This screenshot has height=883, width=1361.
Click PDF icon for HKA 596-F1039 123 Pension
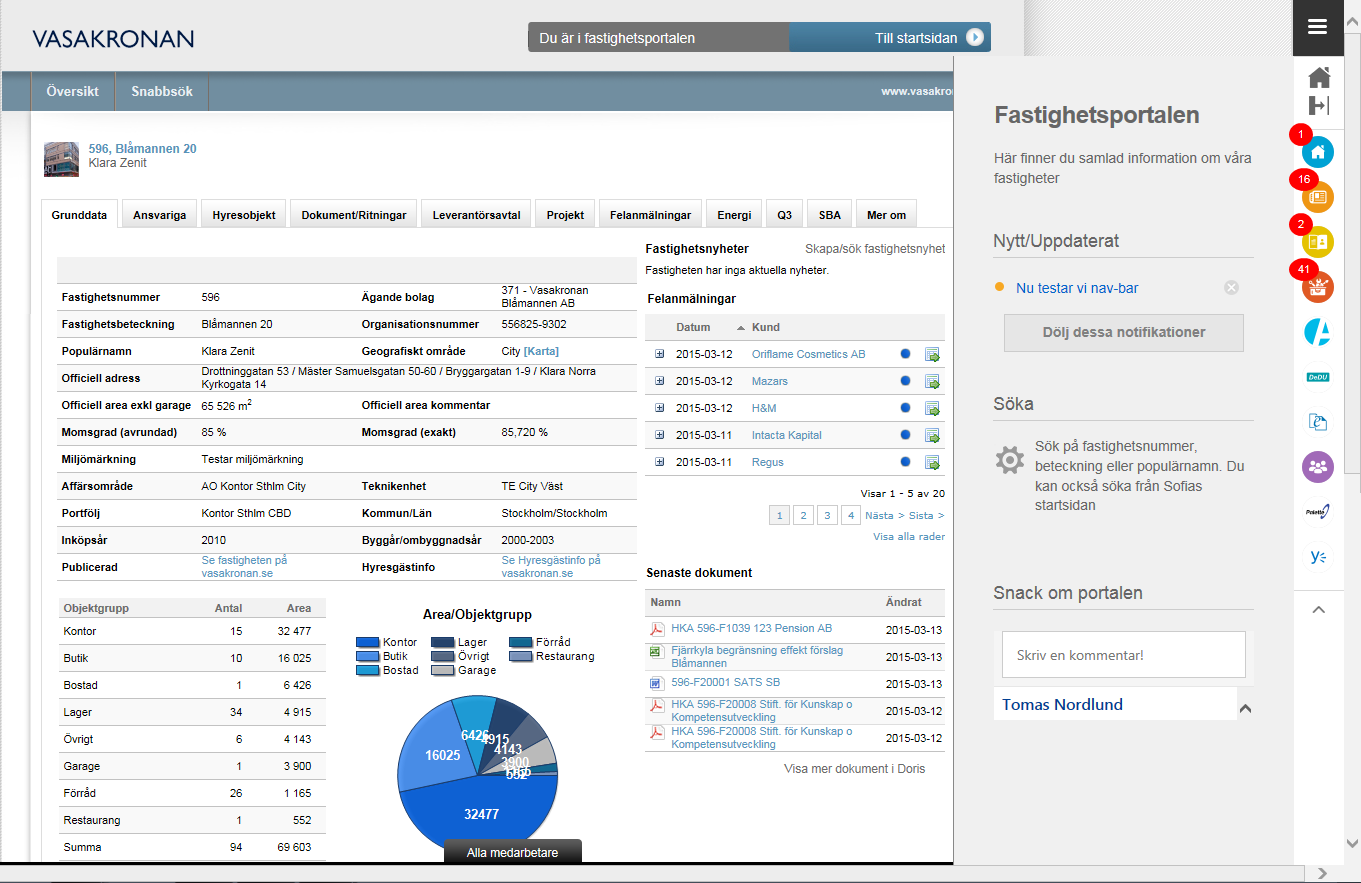pyautogui.click(x=657, y=629)
